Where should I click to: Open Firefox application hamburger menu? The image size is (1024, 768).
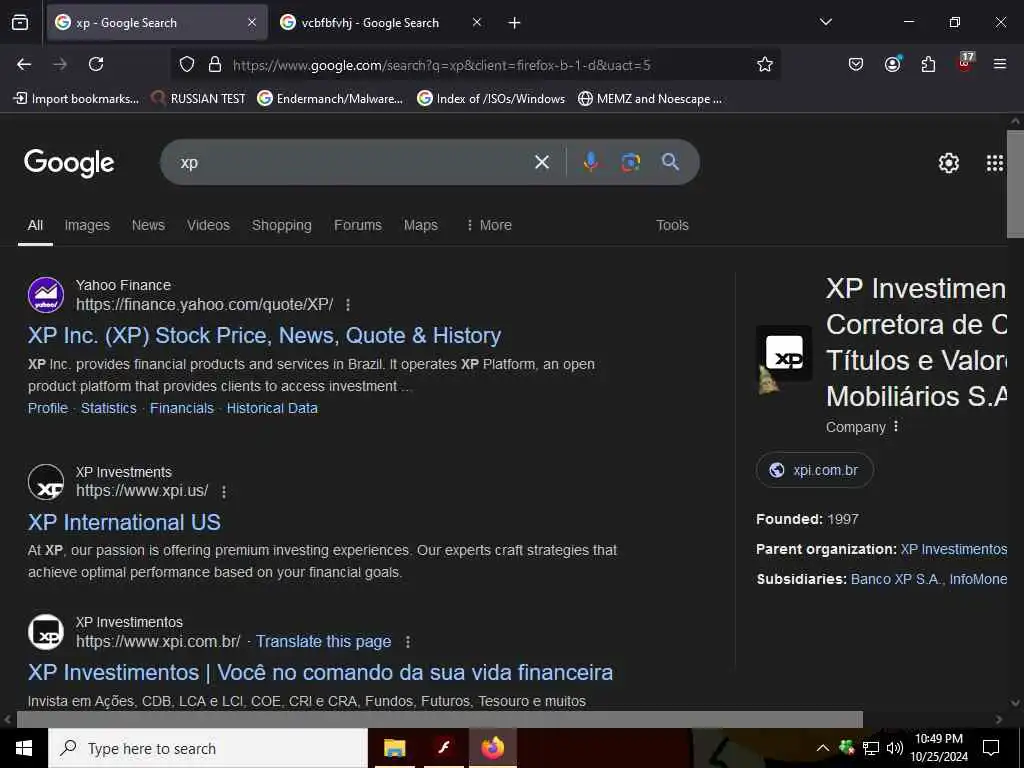click(x=1000, y=64)
